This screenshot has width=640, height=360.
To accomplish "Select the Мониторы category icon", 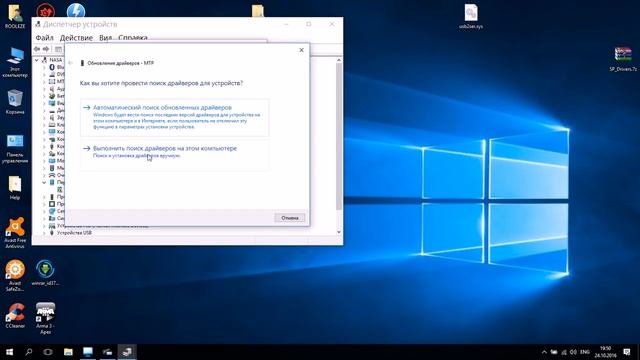I will tap(52, 160).
